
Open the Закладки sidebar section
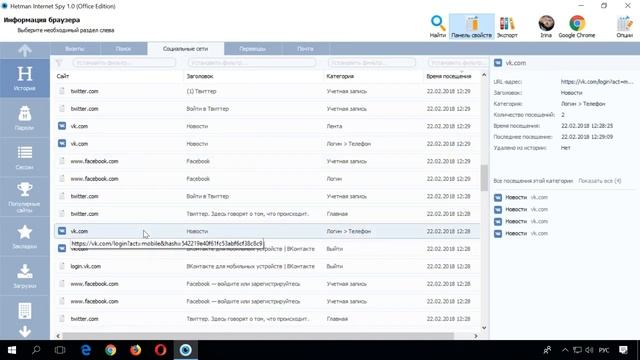(24, 237)
